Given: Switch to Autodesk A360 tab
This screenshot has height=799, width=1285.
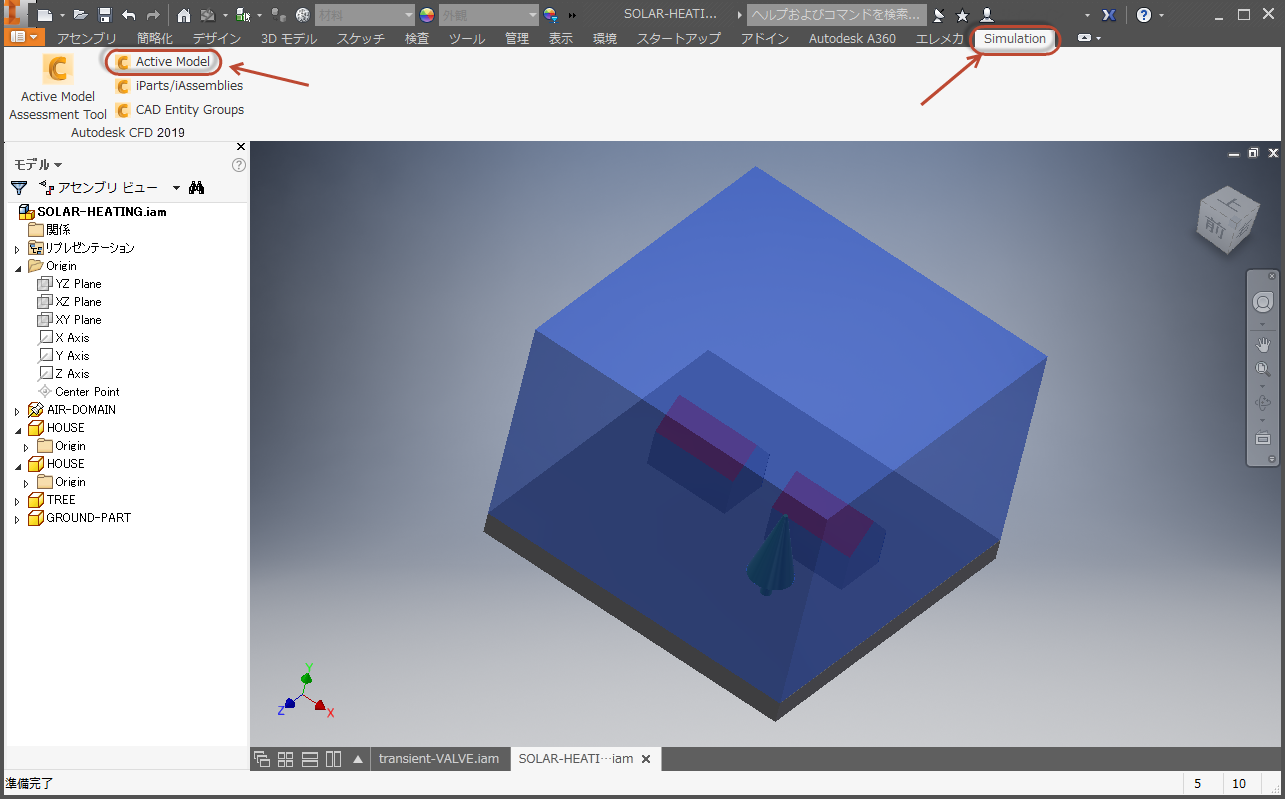Looking at the screenshot, I should [x=852, y=39].
